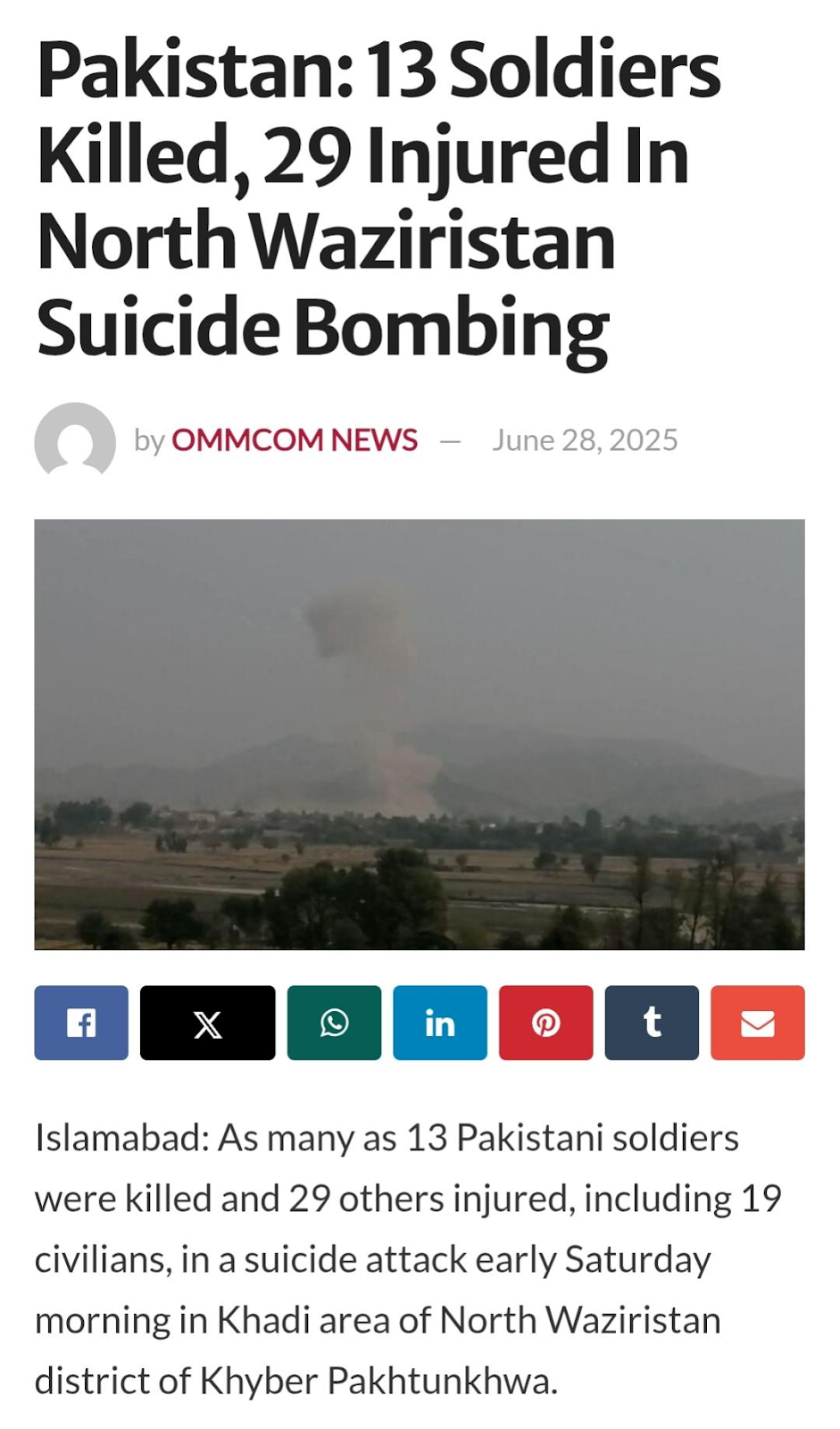Open the OMMCOM NEWS author page
This screenshot has width=840, height=1429.
(295, 440)
